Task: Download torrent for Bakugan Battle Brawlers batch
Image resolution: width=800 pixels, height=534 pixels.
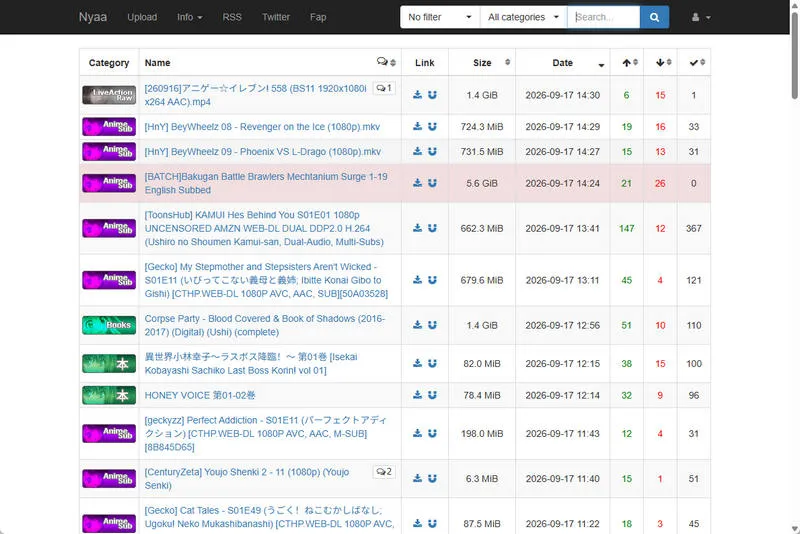Action: point(417,183)
